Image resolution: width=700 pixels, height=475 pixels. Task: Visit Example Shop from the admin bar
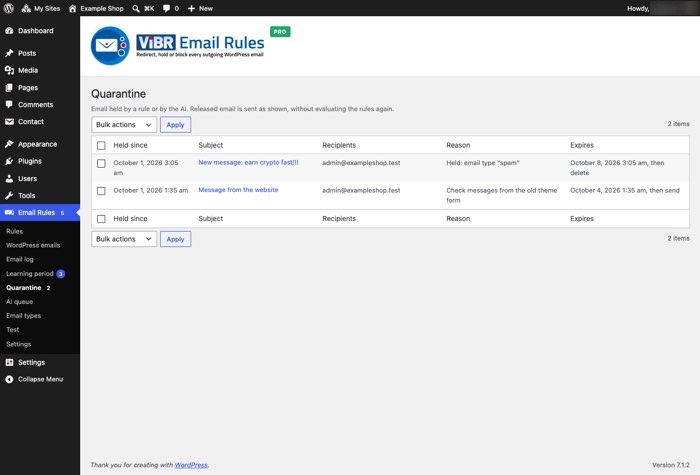(96, 8)
